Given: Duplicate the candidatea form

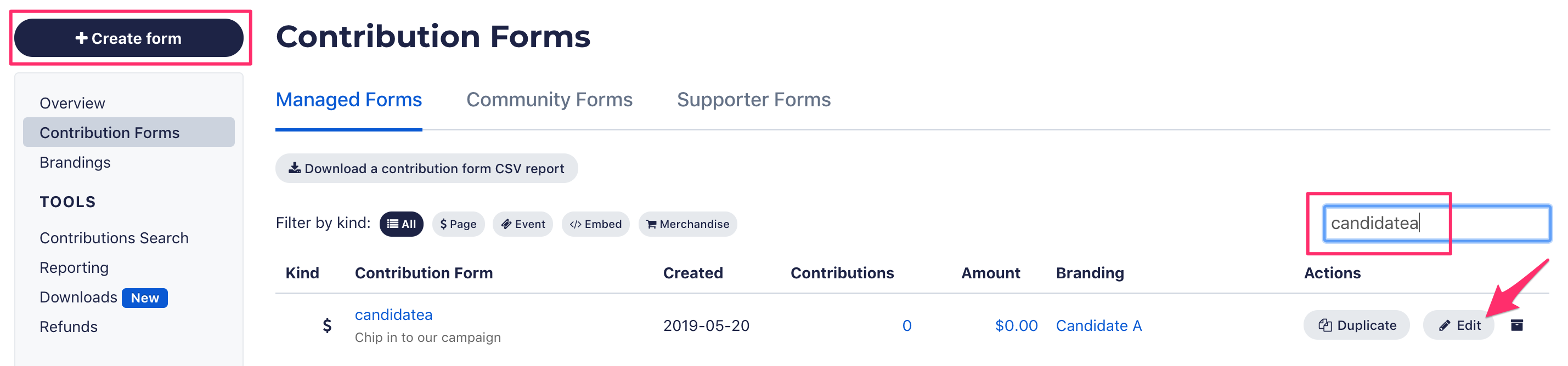Looking at the screenshot, I should click(1356, 325).
